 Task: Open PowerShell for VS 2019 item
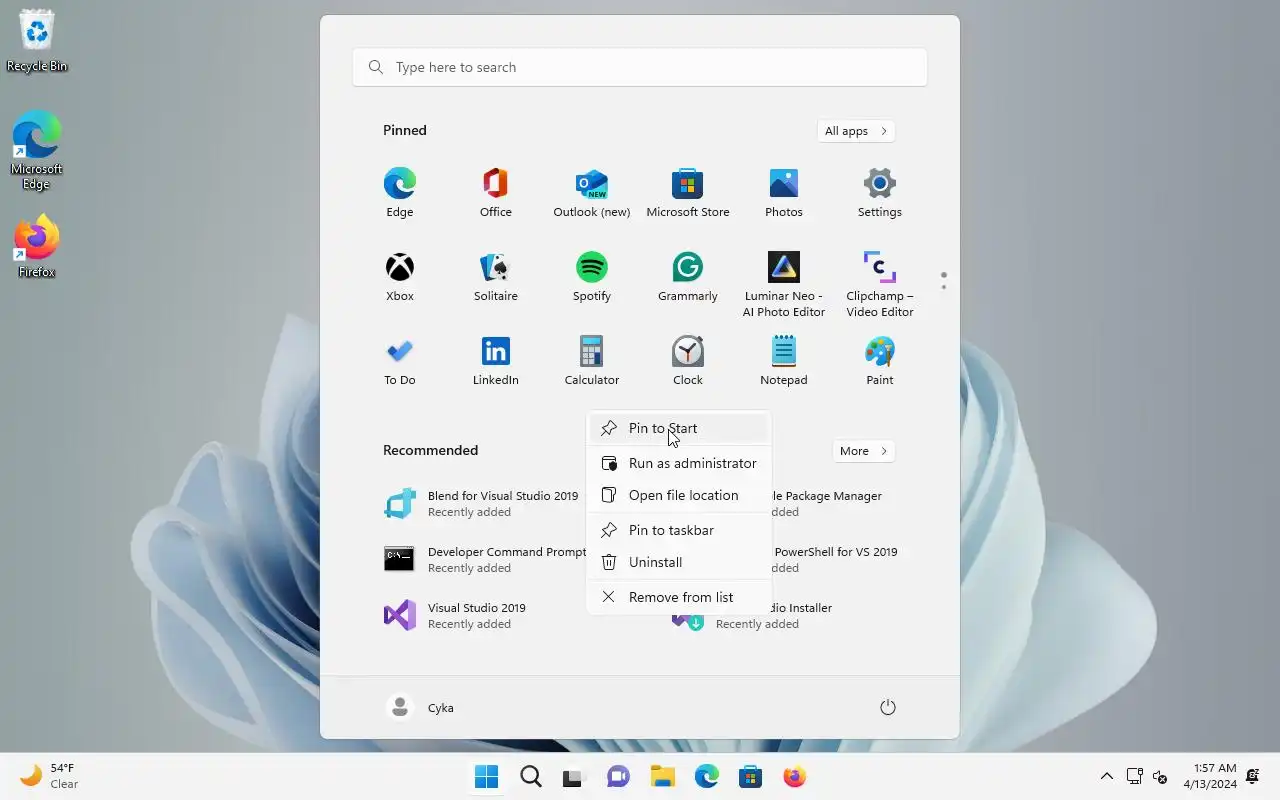pyautogui.click(x=836, y=559)
